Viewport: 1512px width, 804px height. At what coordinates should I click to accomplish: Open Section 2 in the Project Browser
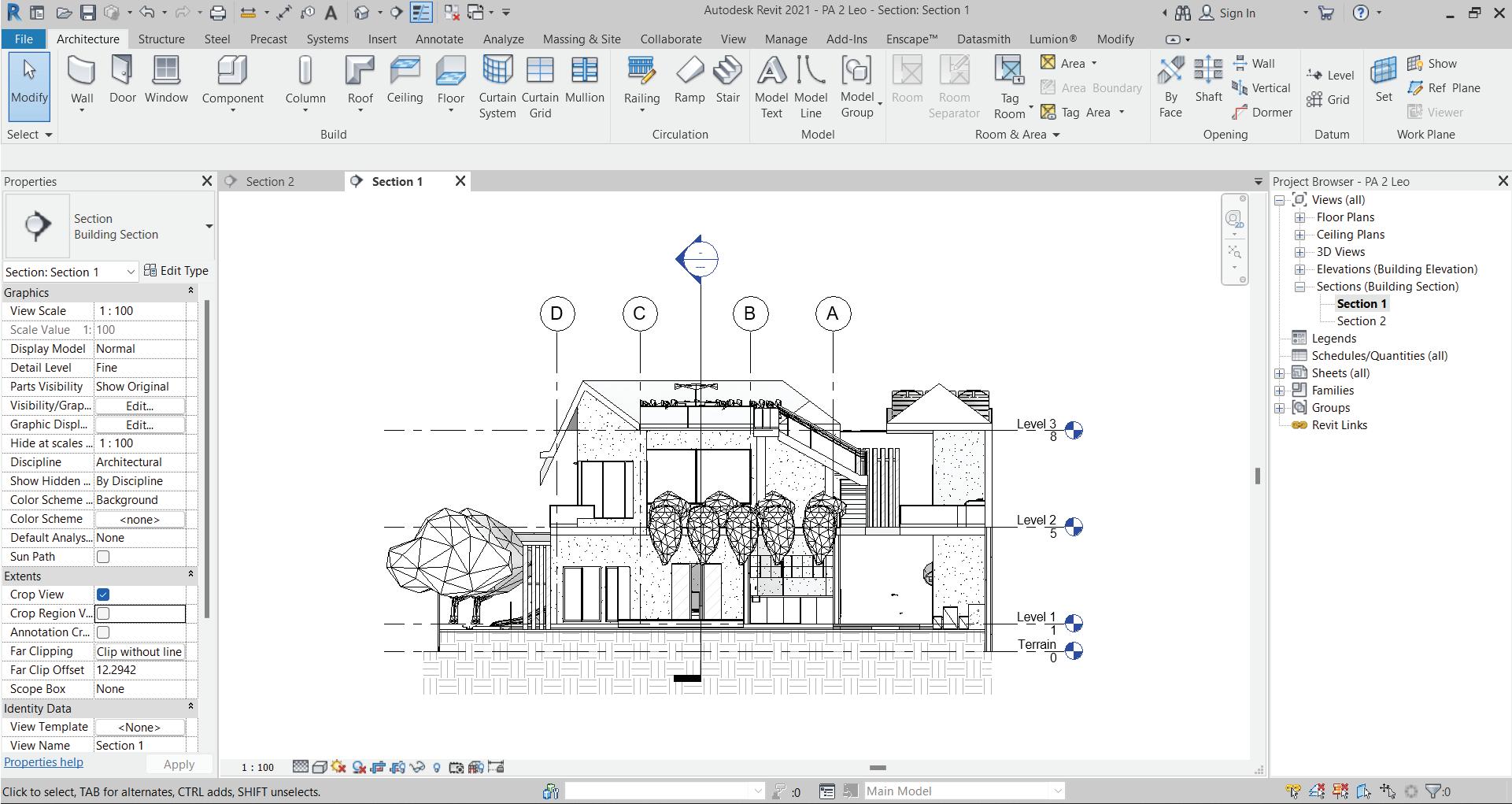point(1361,321)
